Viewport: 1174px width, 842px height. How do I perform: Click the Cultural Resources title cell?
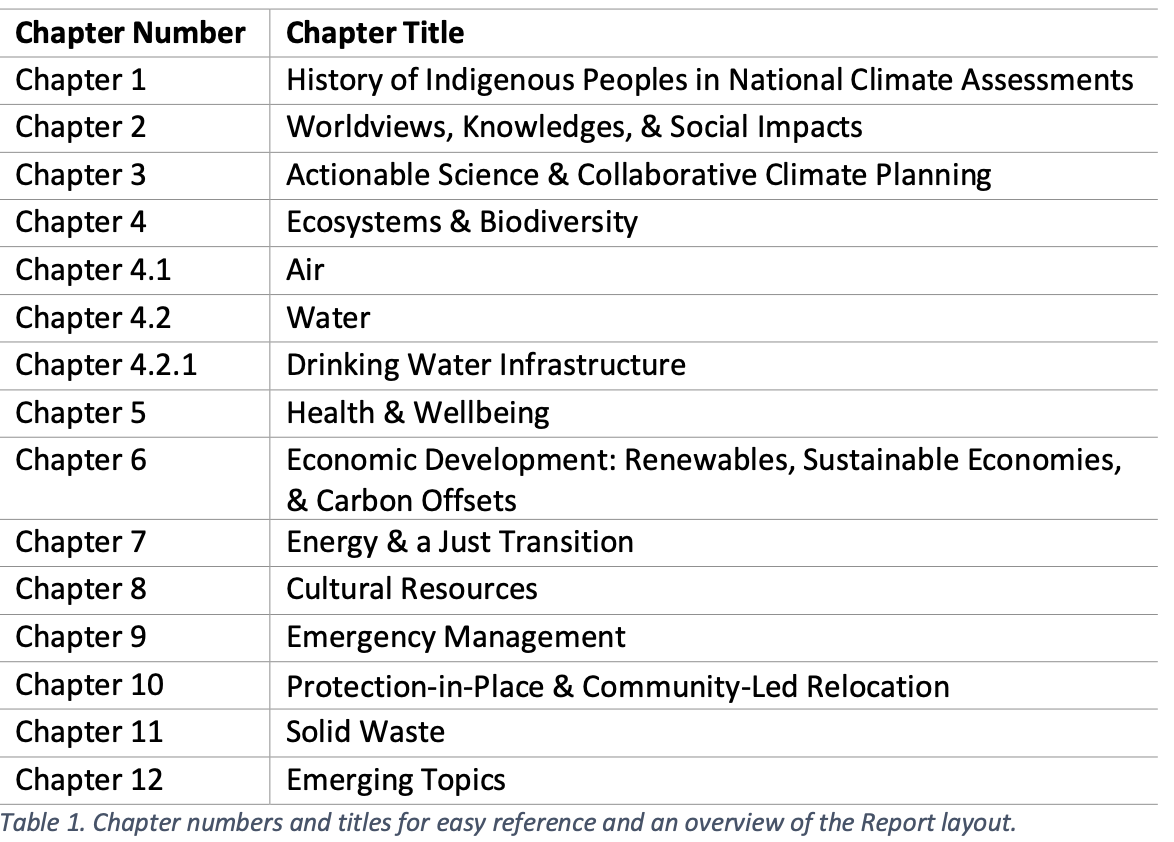pos(412,589)
